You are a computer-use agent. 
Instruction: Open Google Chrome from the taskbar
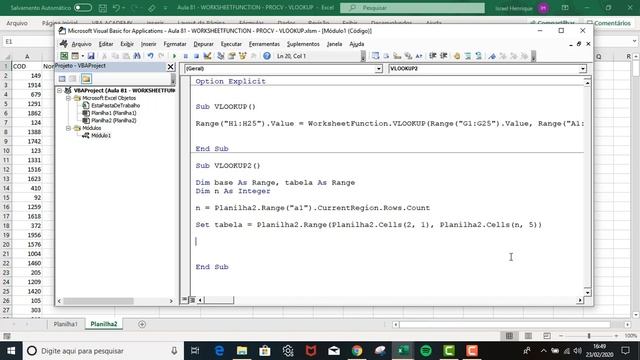[357, 351]
